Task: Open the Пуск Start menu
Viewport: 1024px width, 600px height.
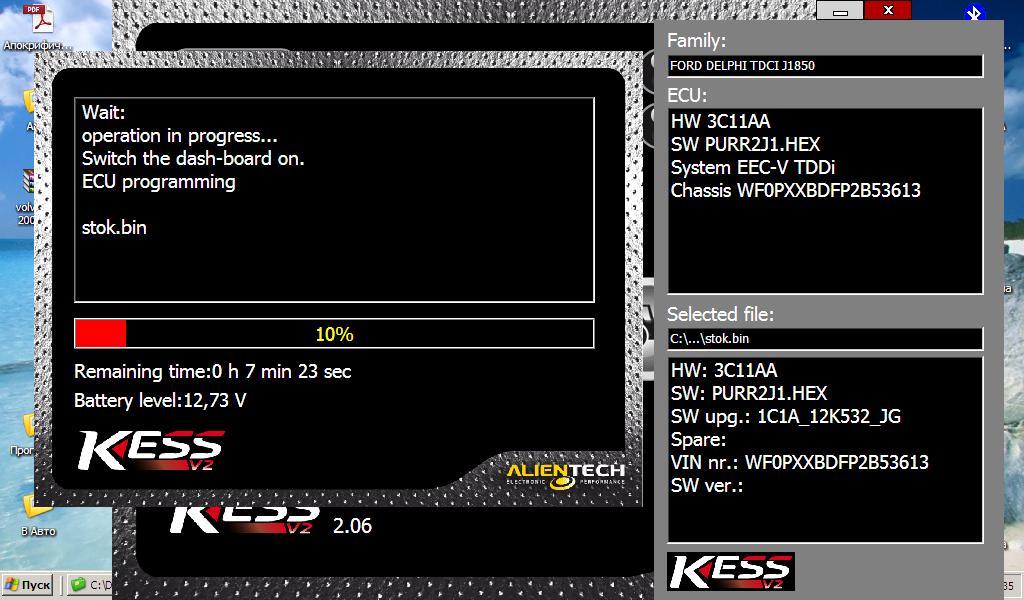Action: [27, 584]
